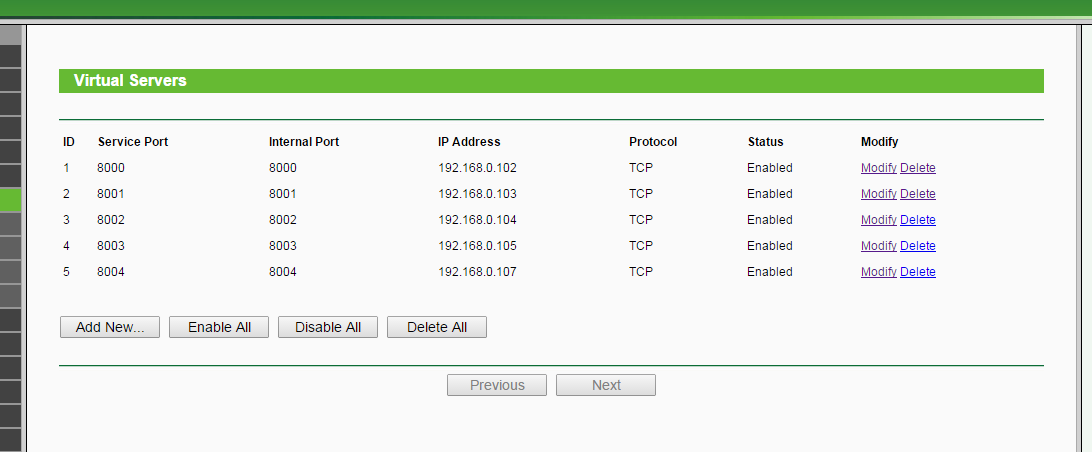Screen dimensions: 1092x452
Task: Delete the entry with IP 192.168.0.102
Action: pos(917,168)
